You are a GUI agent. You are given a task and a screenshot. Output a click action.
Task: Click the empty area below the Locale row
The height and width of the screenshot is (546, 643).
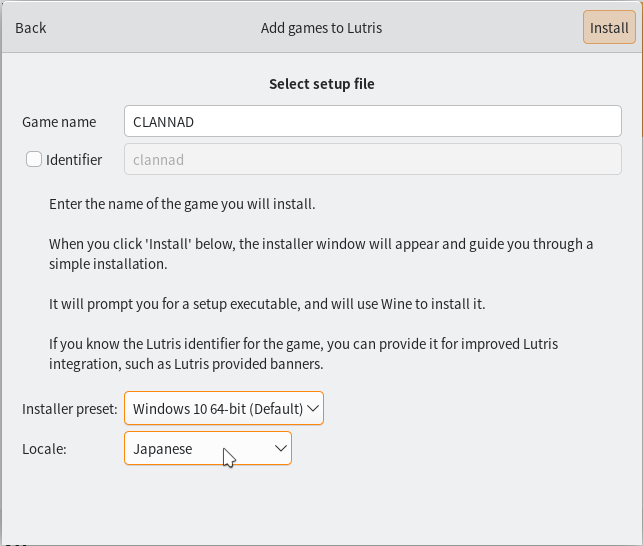321,505
